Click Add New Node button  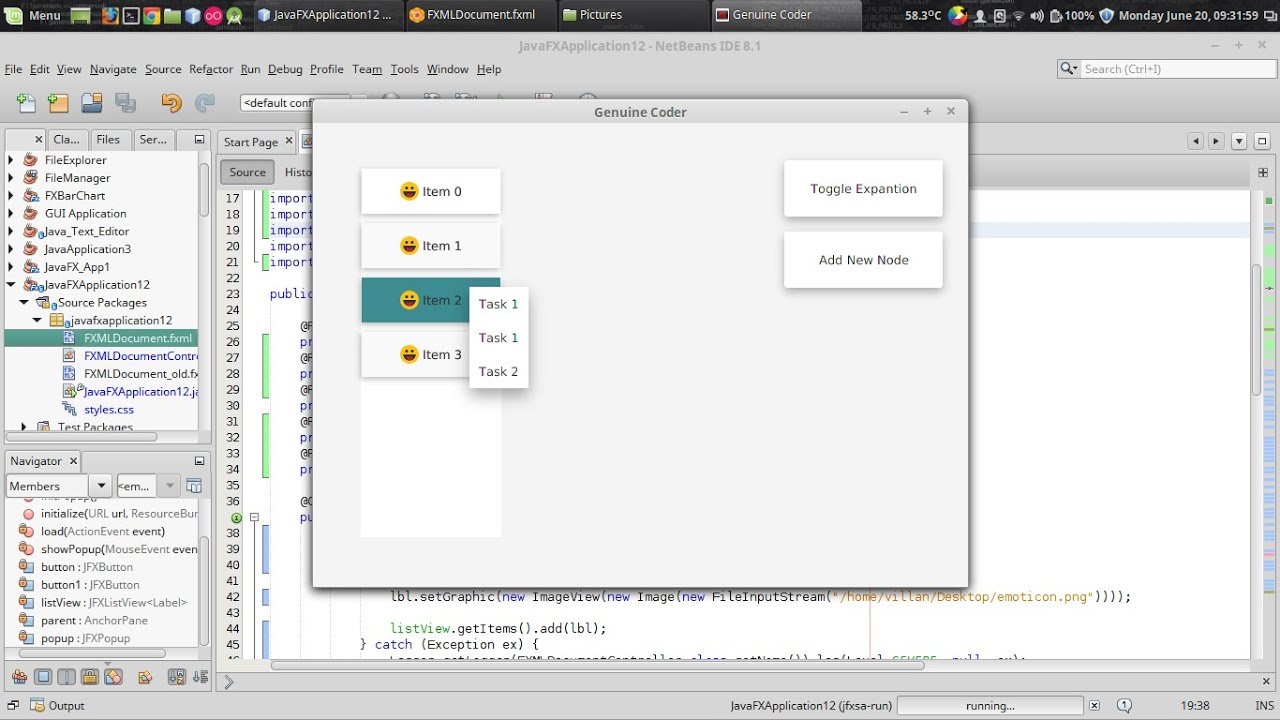click(863, 260)
